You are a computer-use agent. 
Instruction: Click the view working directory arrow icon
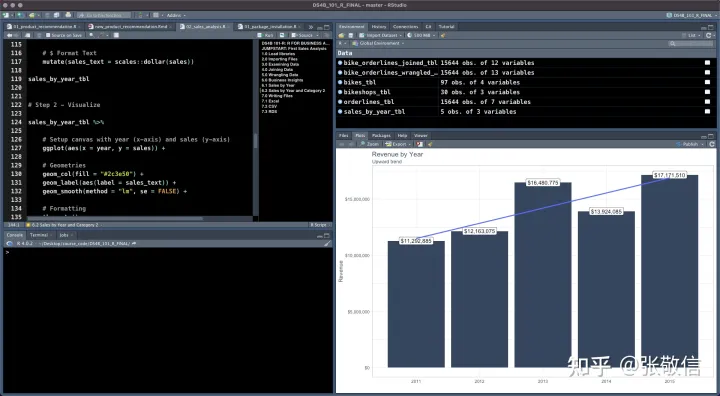(134, 243)
